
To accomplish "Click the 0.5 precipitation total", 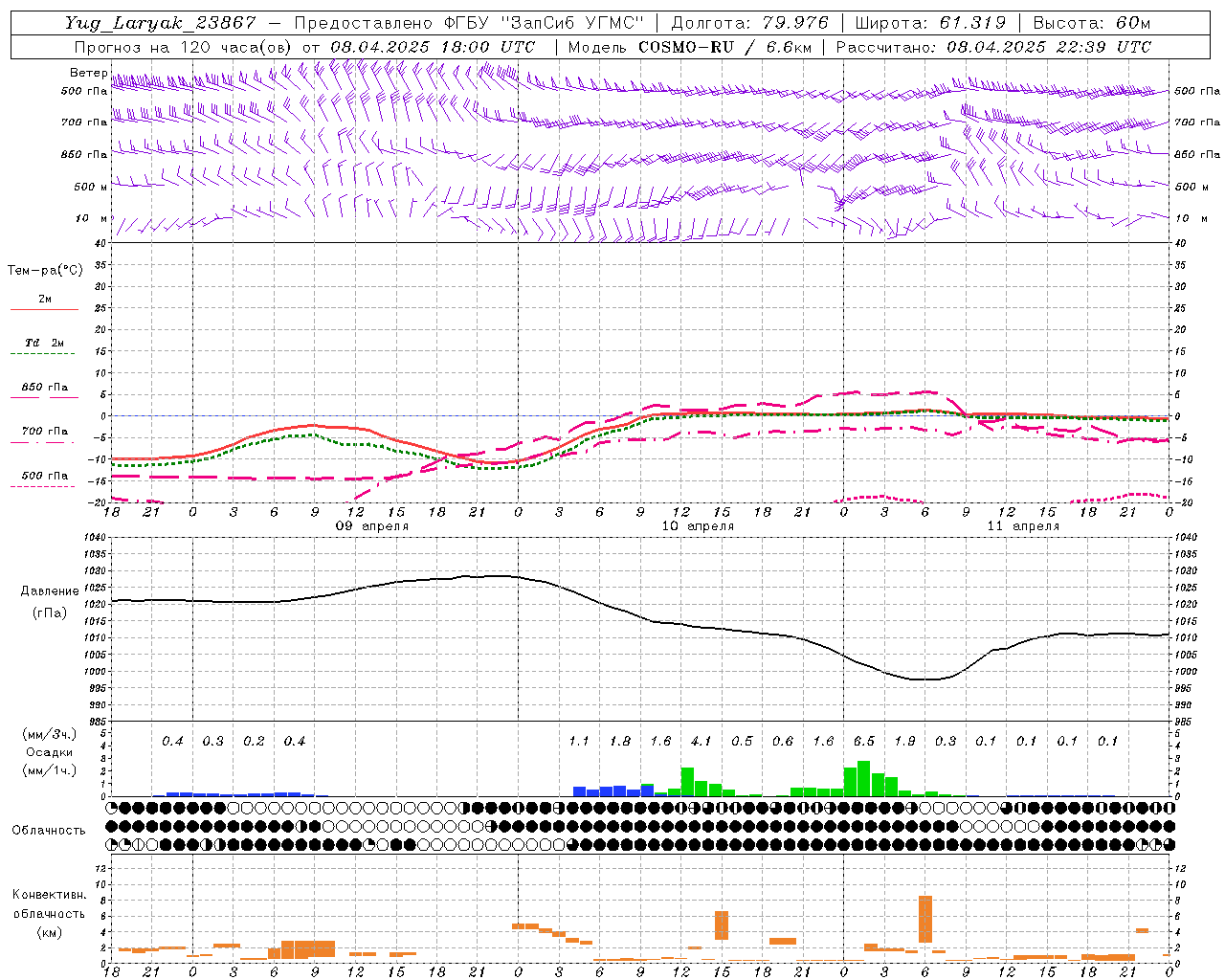I will pyautogui.click(x=742, y=742).
